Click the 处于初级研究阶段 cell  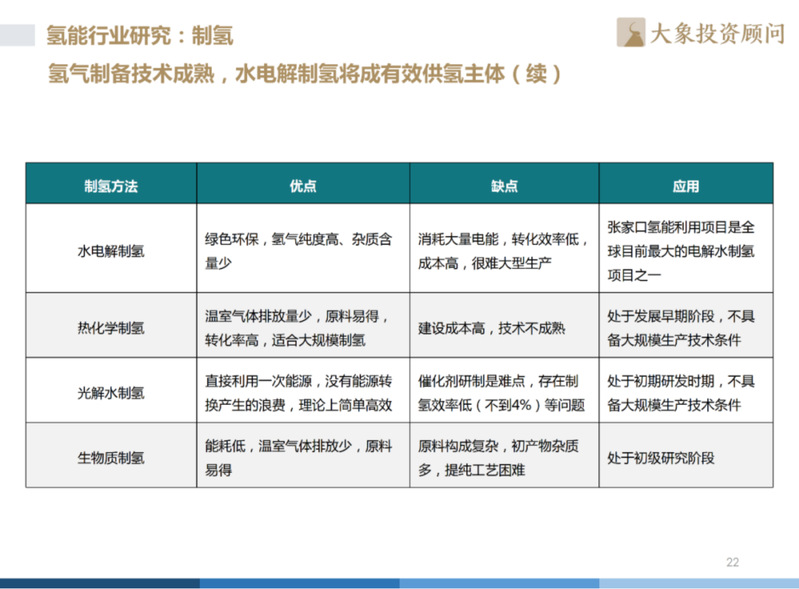(x=661, y=457)
